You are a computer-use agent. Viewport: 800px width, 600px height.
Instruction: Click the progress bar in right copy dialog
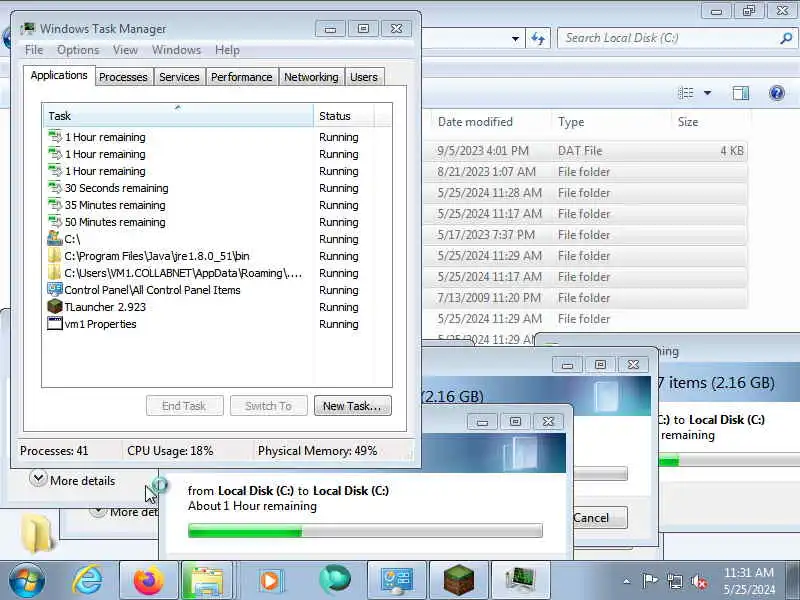click(728, 461)
